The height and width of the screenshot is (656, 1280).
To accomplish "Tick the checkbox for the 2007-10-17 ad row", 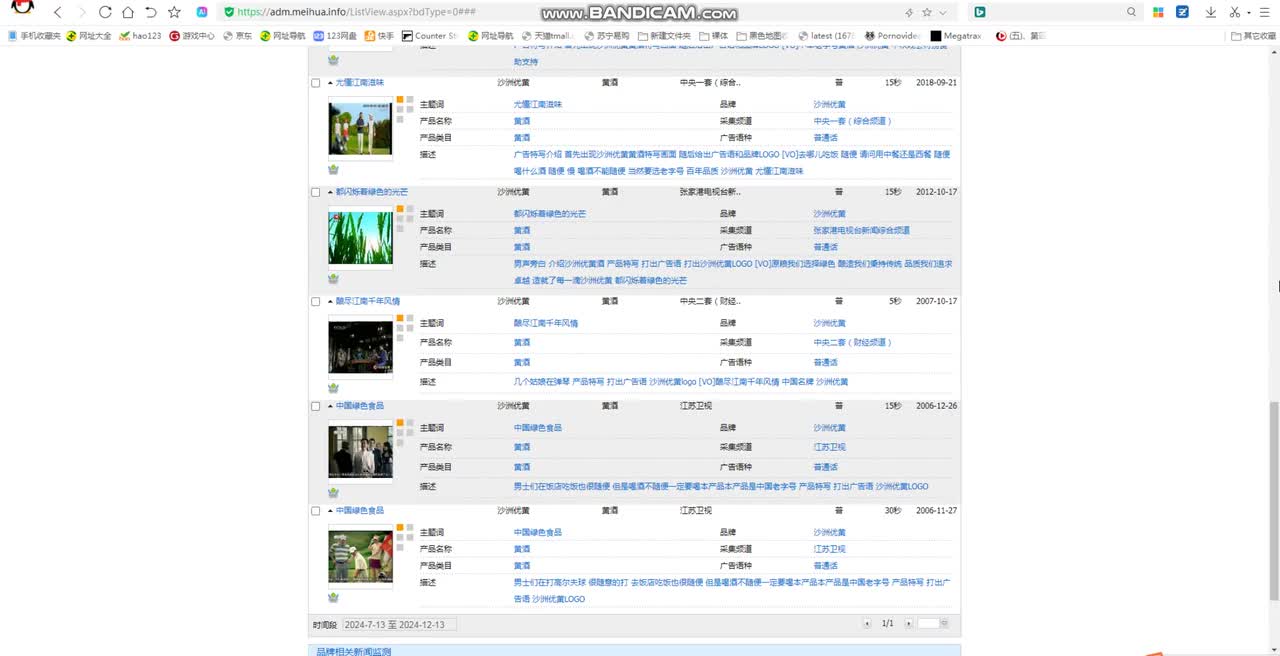I will pos(316,301).
